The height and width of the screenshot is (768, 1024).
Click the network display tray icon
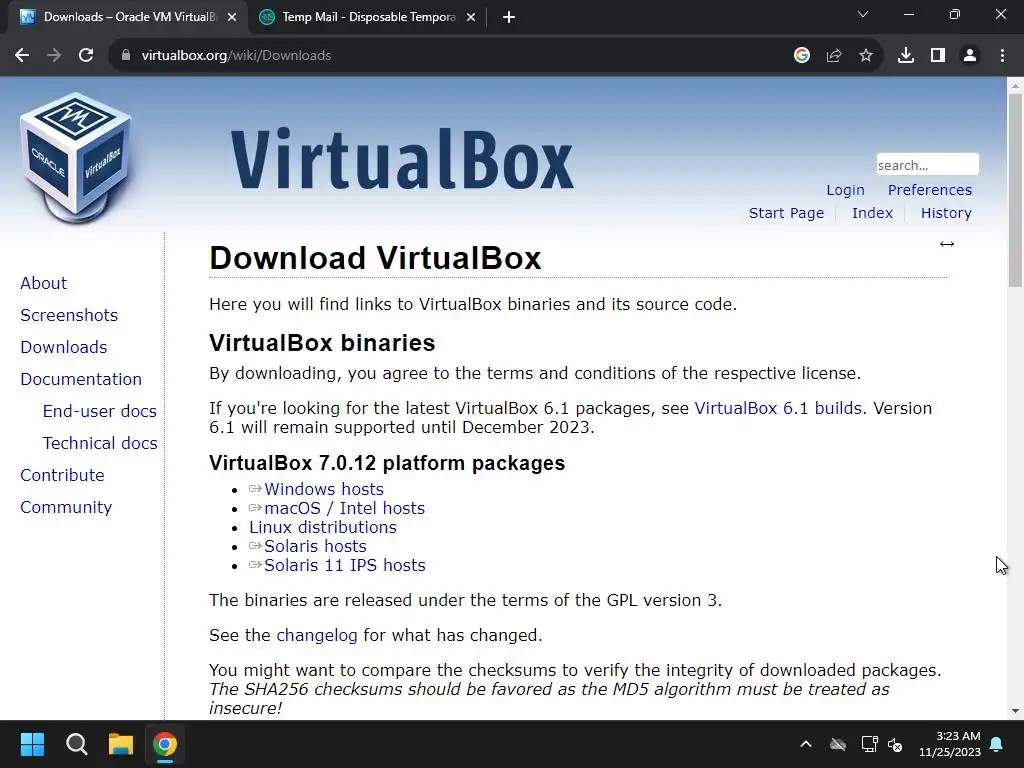(869, 744)
